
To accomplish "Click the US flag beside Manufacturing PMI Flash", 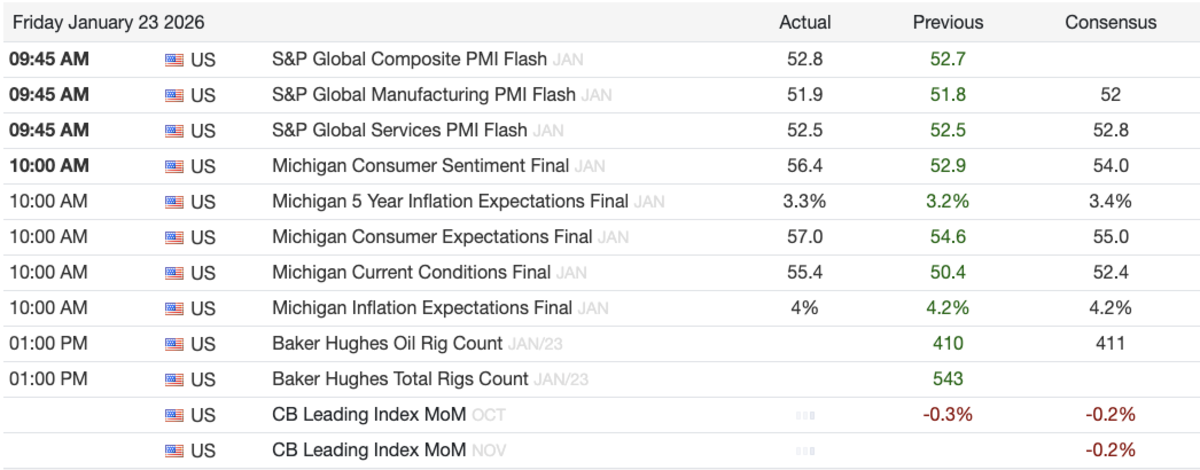I will 174,96.
